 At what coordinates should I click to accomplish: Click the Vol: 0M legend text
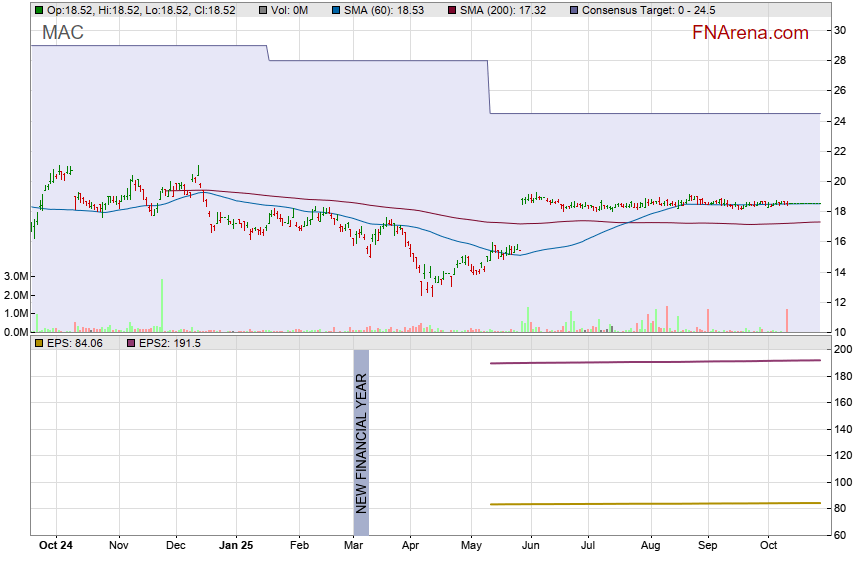click(290, 10)
